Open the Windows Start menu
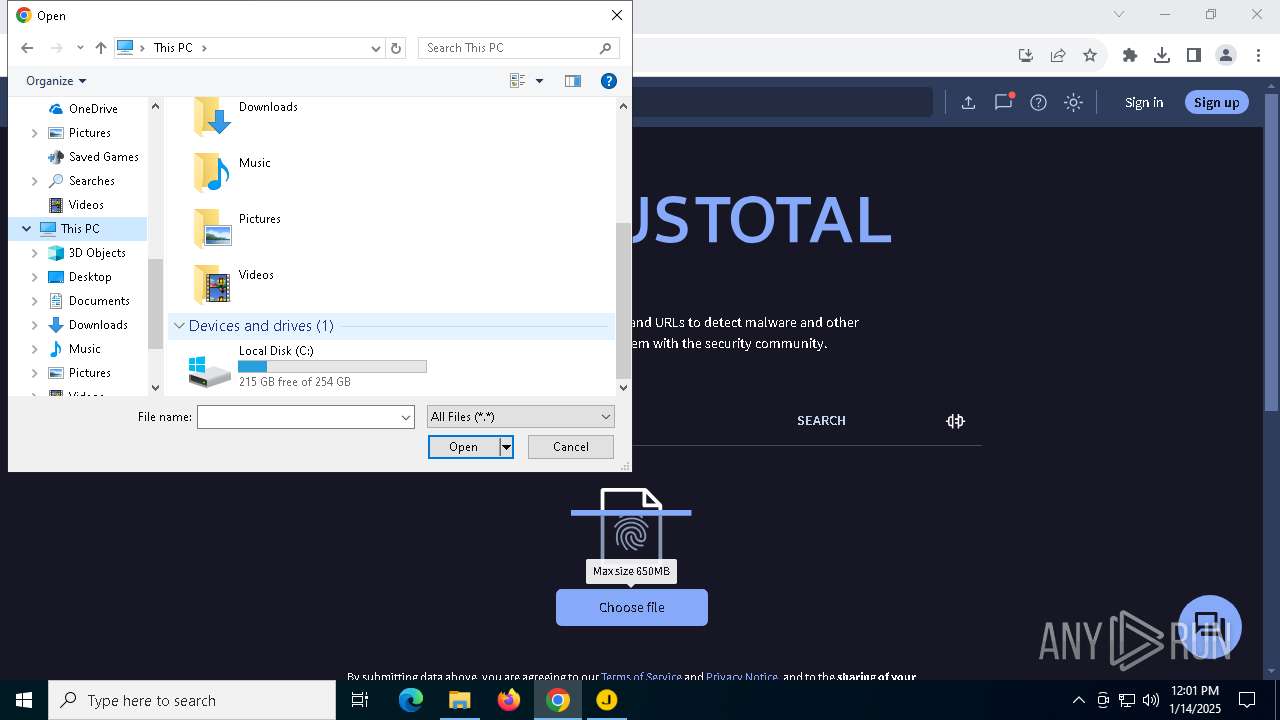Viewport: 1280px width, 720px height. coord(24,700)
